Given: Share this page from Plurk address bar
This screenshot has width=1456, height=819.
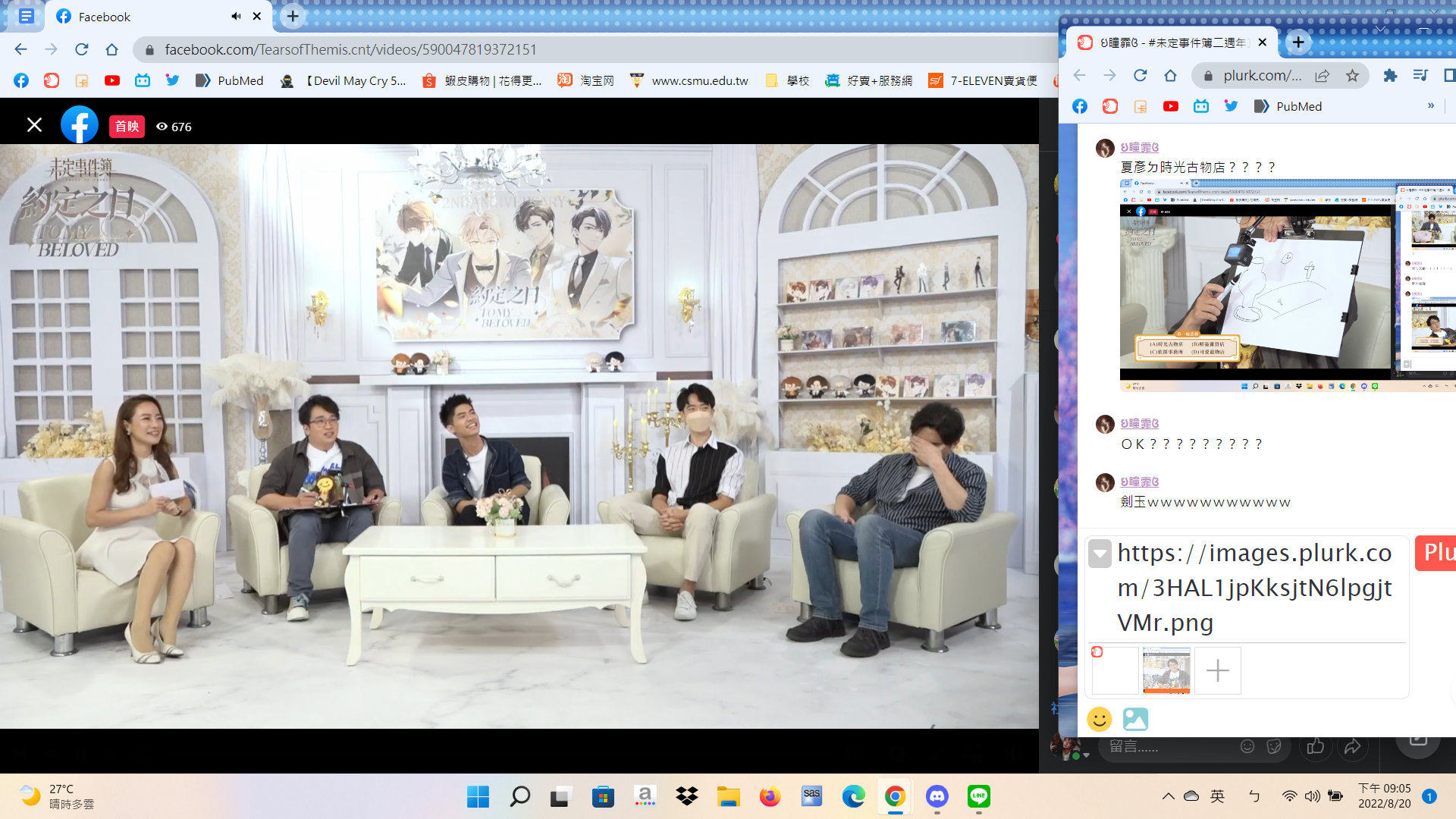Looking at the screenshot, I should (x=1323, y=75).
